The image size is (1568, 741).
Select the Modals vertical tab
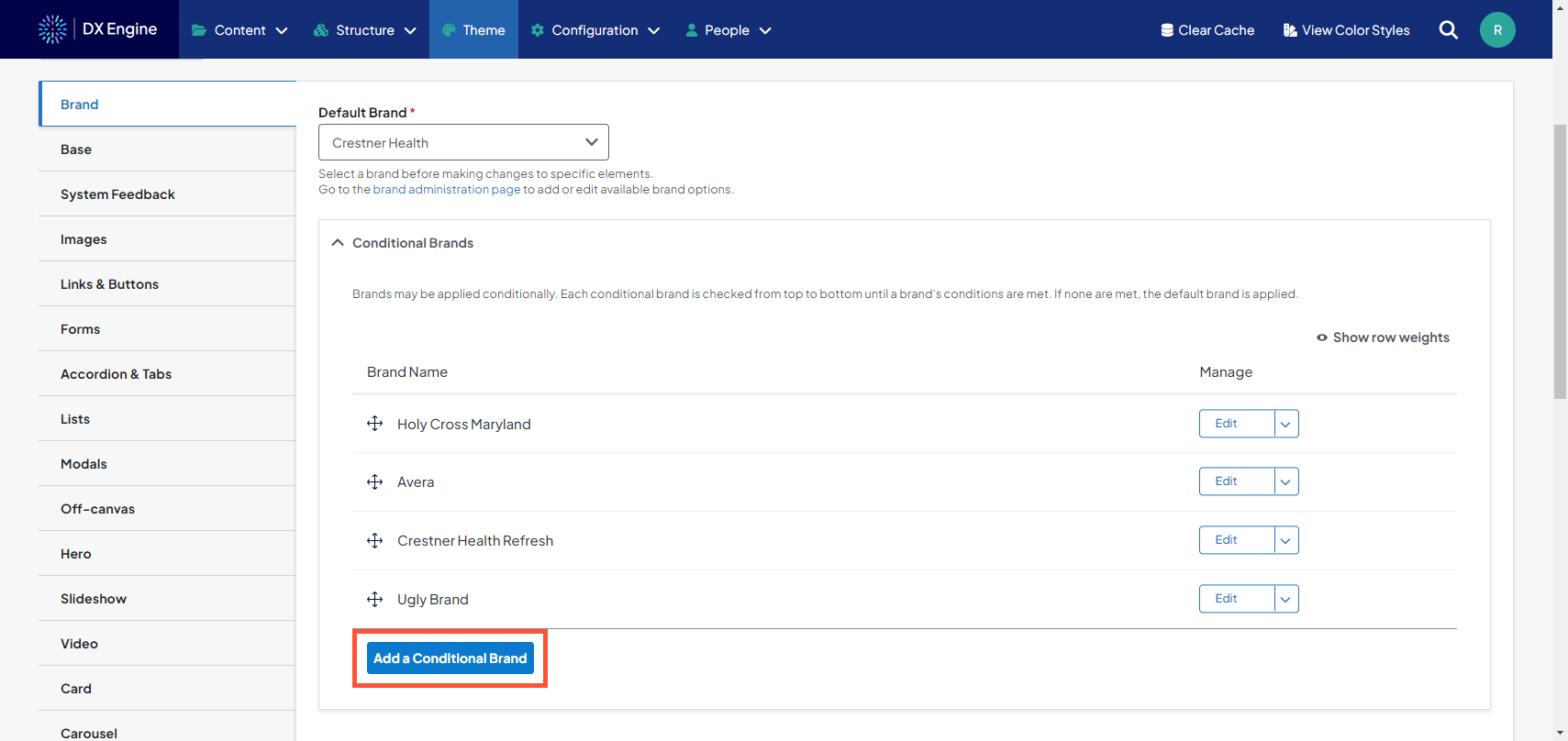[x=167, y=464]
